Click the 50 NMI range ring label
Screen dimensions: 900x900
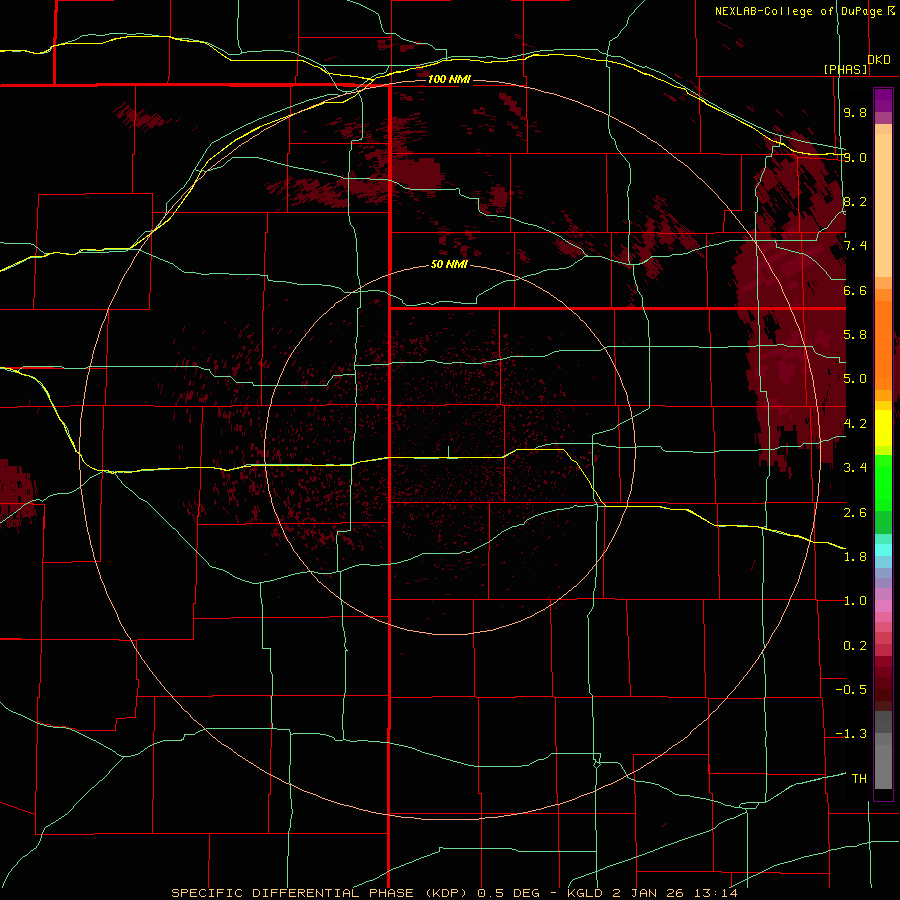coord(449,264)
